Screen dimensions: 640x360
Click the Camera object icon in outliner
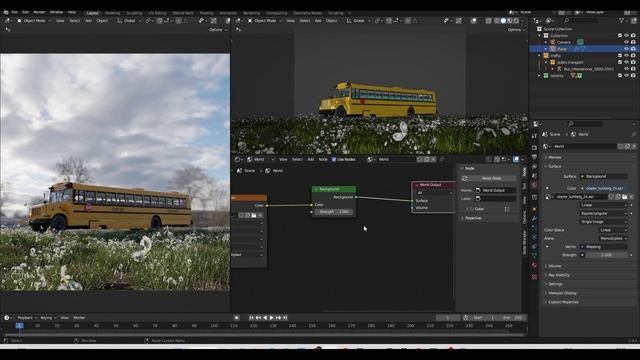pos(553,42)
